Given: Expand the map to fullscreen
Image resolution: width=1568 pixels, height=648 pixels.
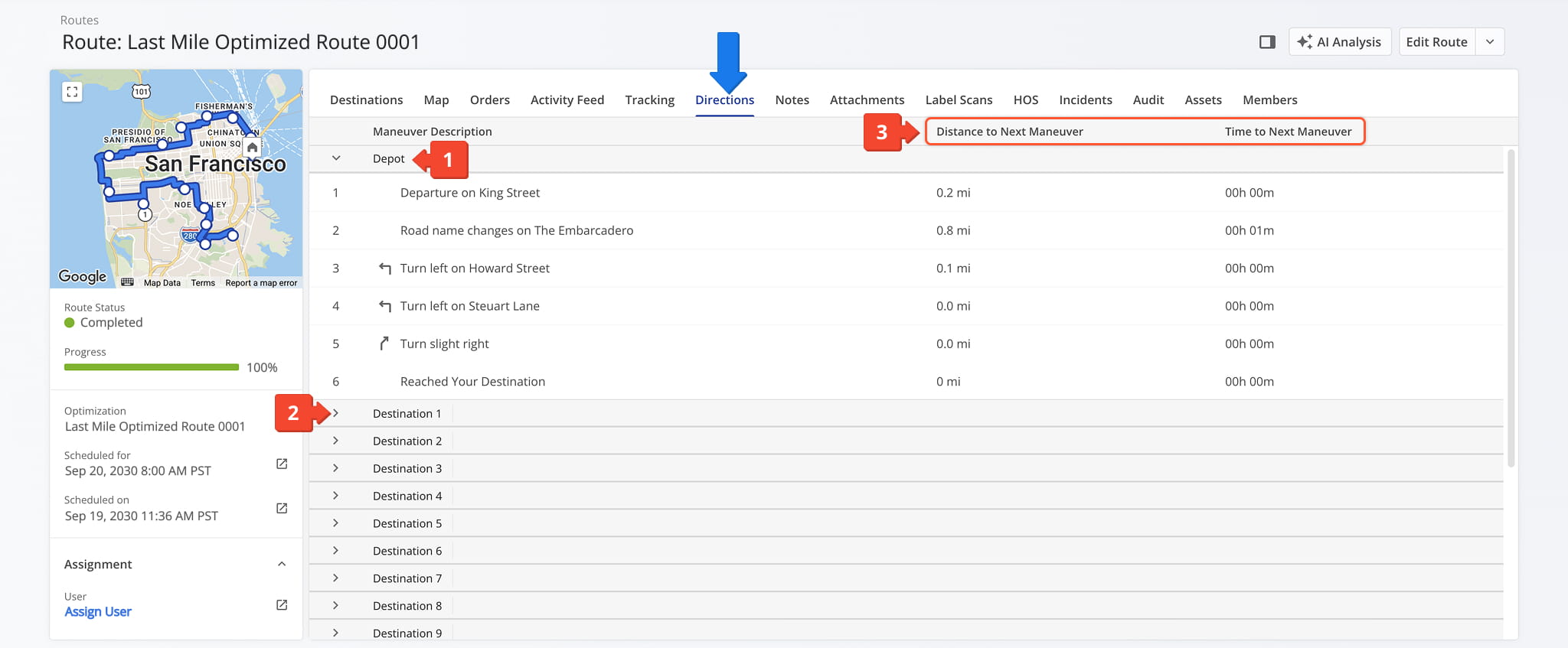Looking at the screenshot, I should coord(72,92).
